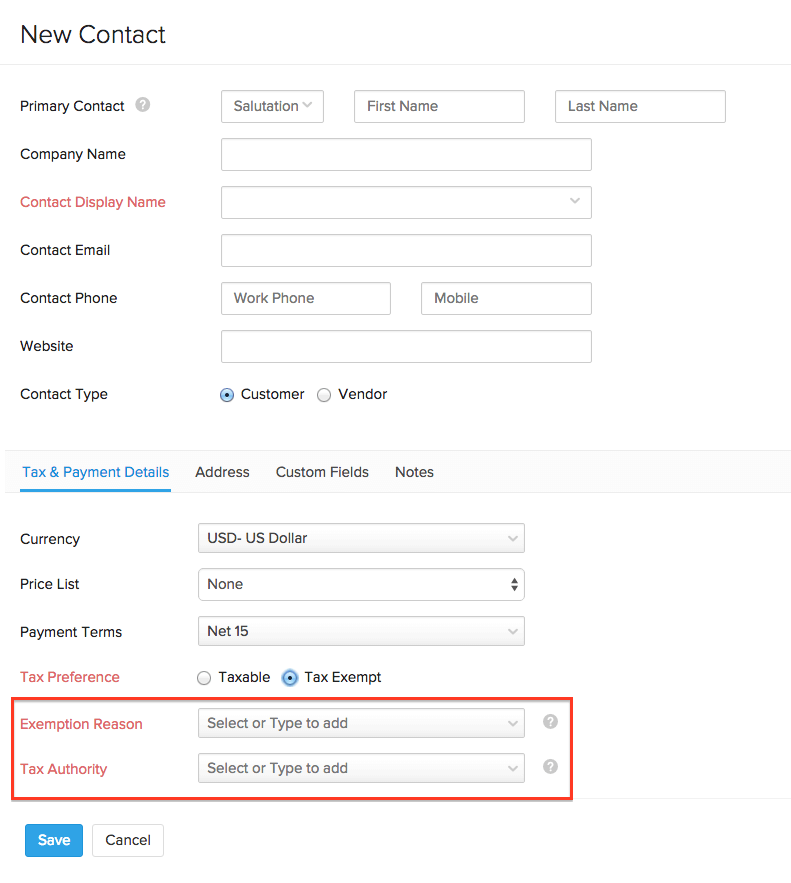Click the First Name input field
The height and width of the screenshot is (883, 791).
click(x=439, y=106)
